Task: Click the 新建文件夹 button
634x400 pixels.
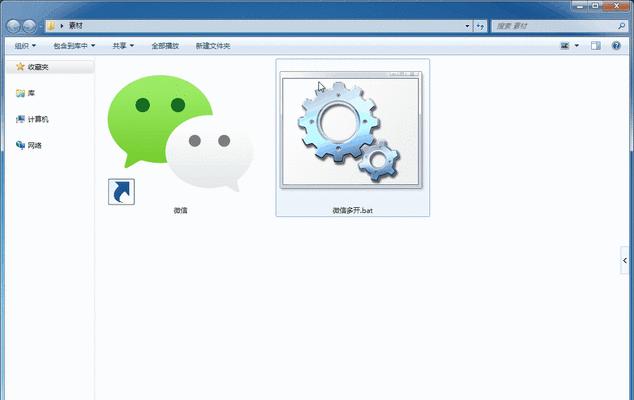Action: pyautogui.click(x=213, y=46)
